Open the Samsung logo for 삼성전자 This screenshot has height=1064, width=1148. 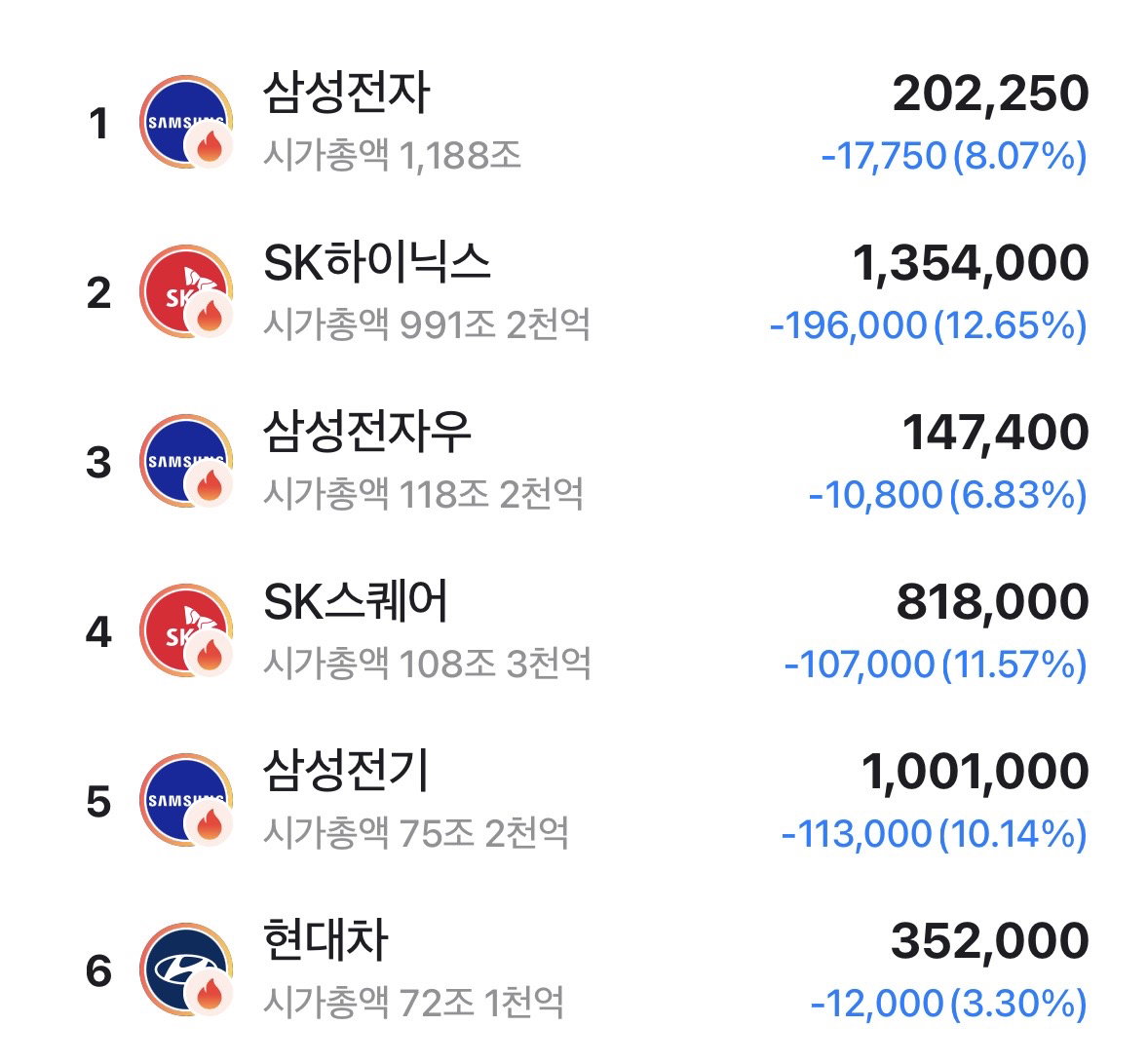pyautogui.click(x=186, y=122)
